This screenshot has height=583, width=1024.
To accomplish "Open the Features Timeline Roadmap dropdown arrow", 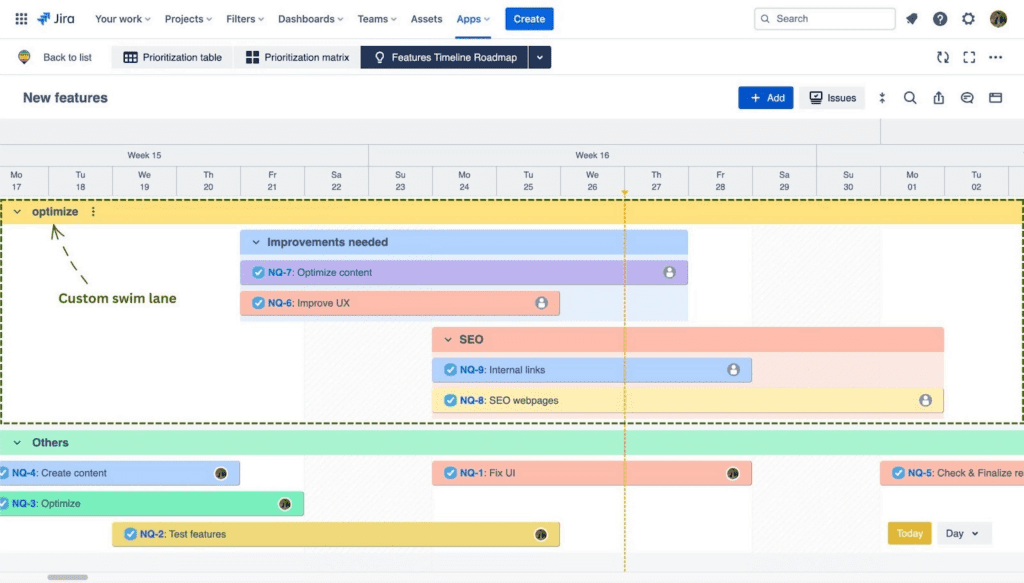I will (539, 57).
